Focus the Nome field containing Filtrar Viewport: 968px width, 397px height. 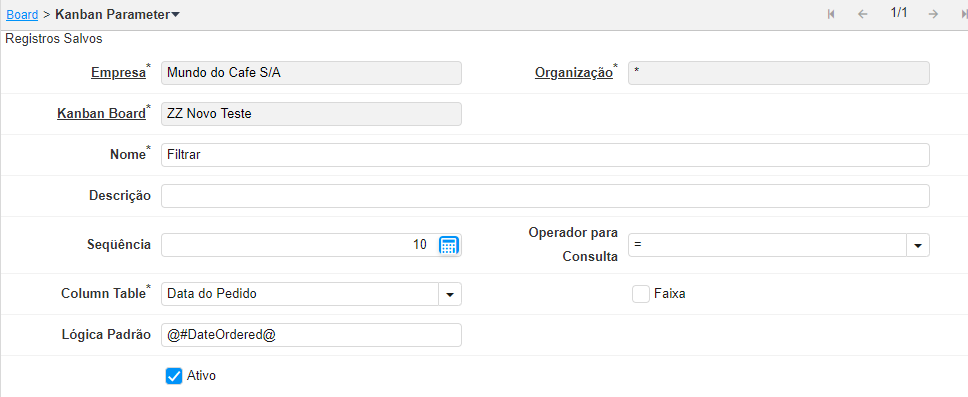(545, 155)
